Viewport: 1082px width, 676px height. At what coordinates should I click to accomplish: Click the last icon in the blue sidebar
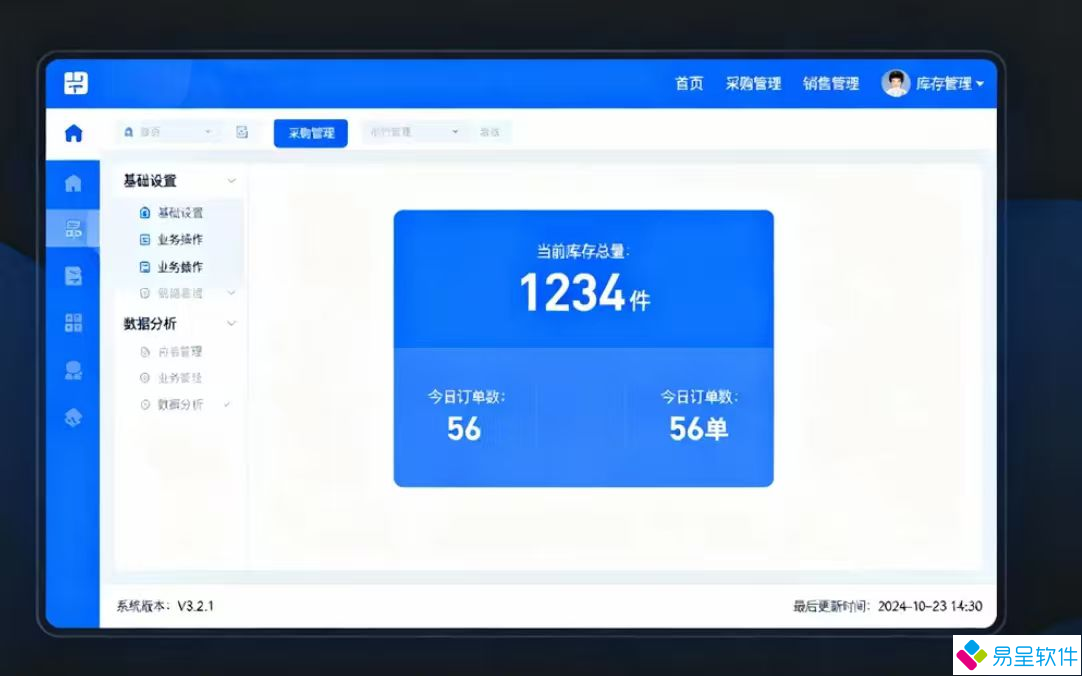(x=73, y=417)
